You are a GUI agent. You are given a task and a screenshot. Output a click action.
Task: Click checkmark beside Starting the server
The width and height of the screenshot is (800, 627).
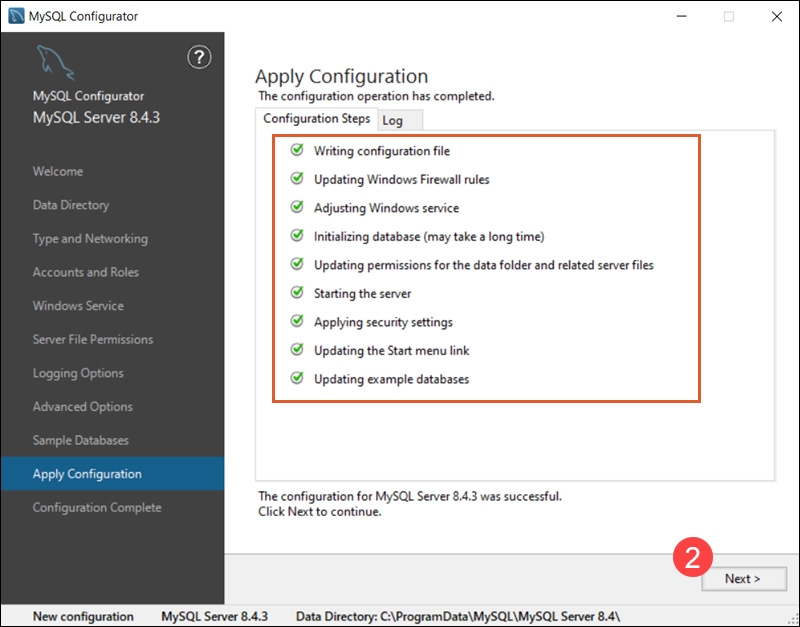[x=296, y=293]
